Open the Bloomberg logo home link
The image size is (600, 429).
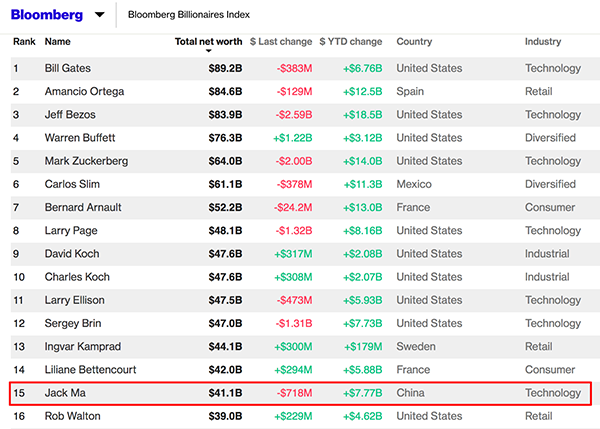[x=47, y=15]
